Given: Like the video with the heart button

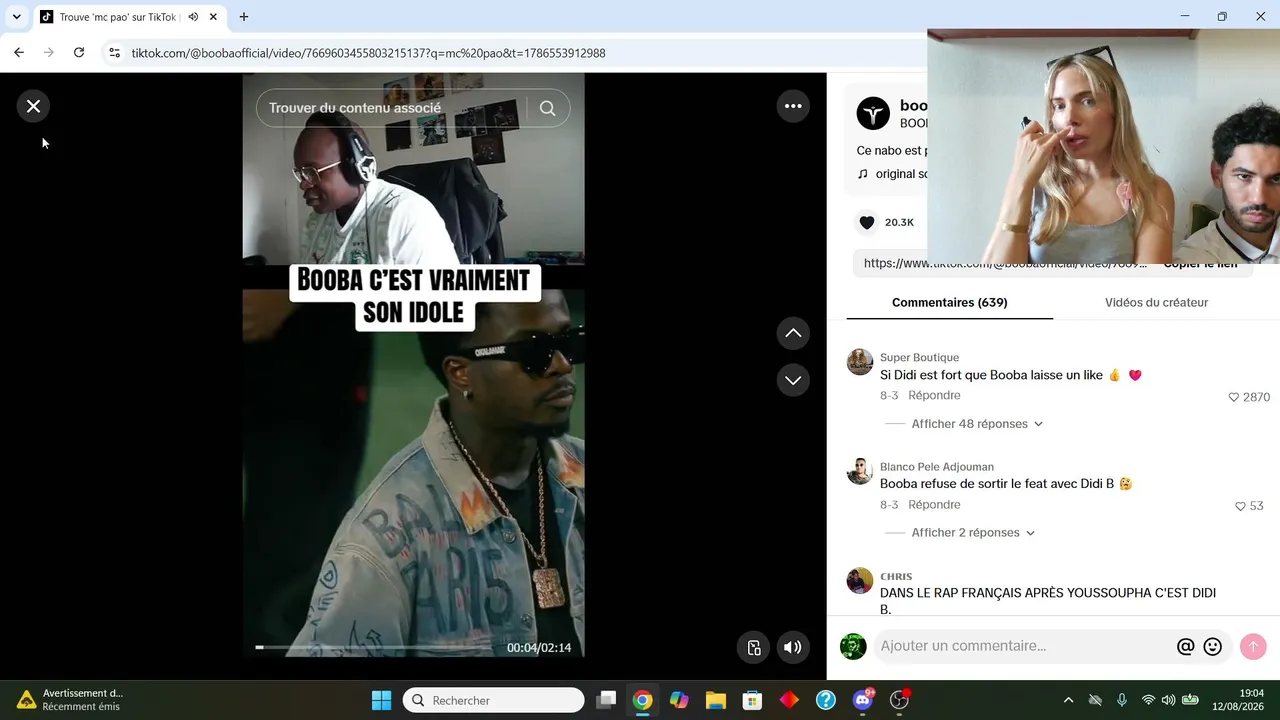Looking at the screenshot, I should [x=867, y=222].
